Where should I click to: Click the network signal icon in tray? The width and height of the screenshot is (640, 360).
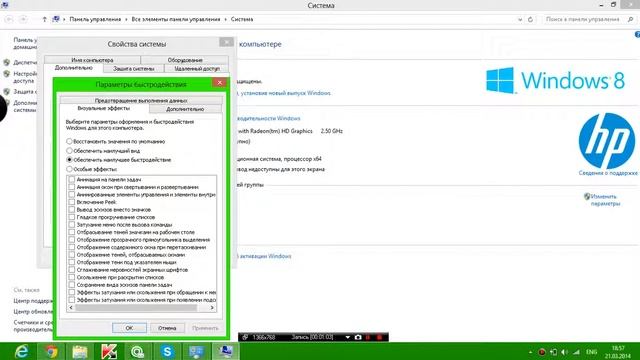576,352
